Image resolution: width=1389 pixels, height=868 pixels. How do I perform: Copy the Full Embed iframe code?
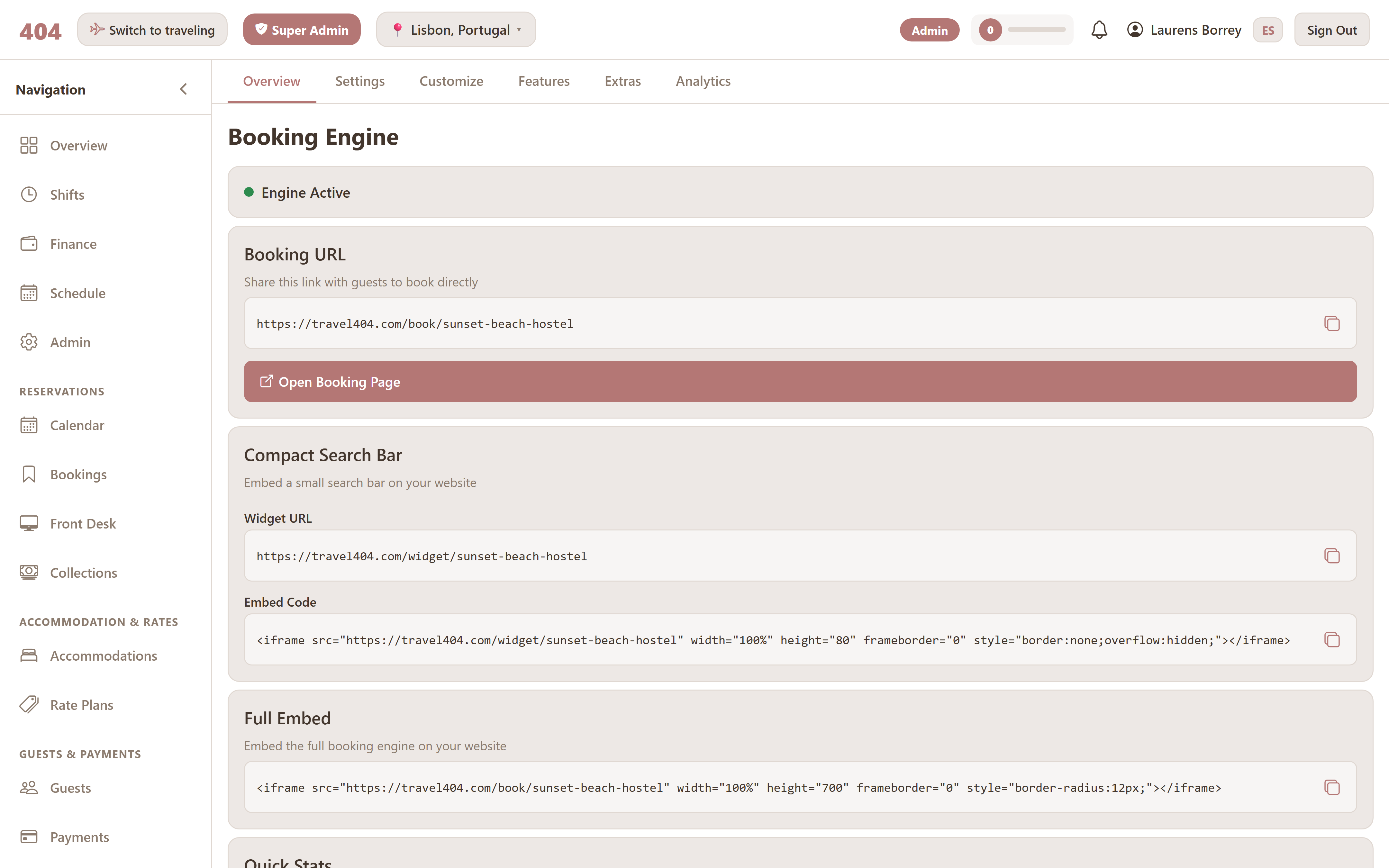click(1331, 787)
